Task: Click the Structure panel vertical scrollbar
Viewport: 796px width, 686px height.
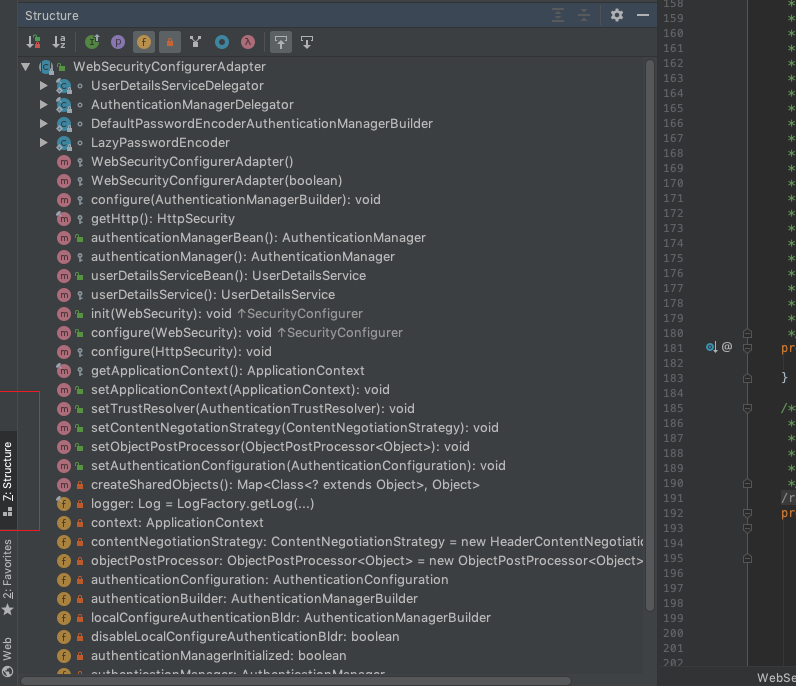Action: pos(650,335)
